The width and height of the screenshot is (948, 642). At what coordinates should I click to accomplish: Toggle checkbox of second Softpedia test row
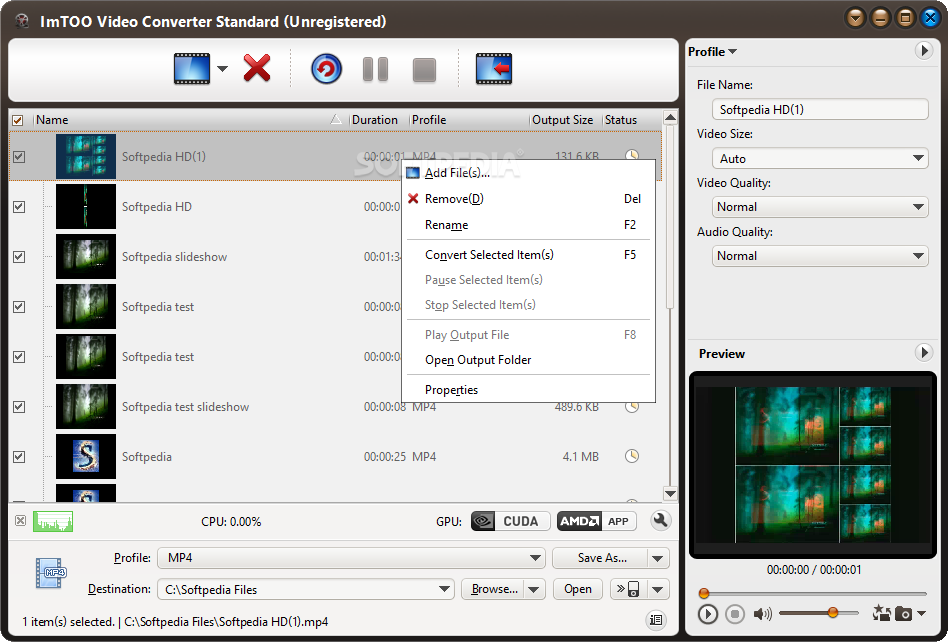[19, 357]
